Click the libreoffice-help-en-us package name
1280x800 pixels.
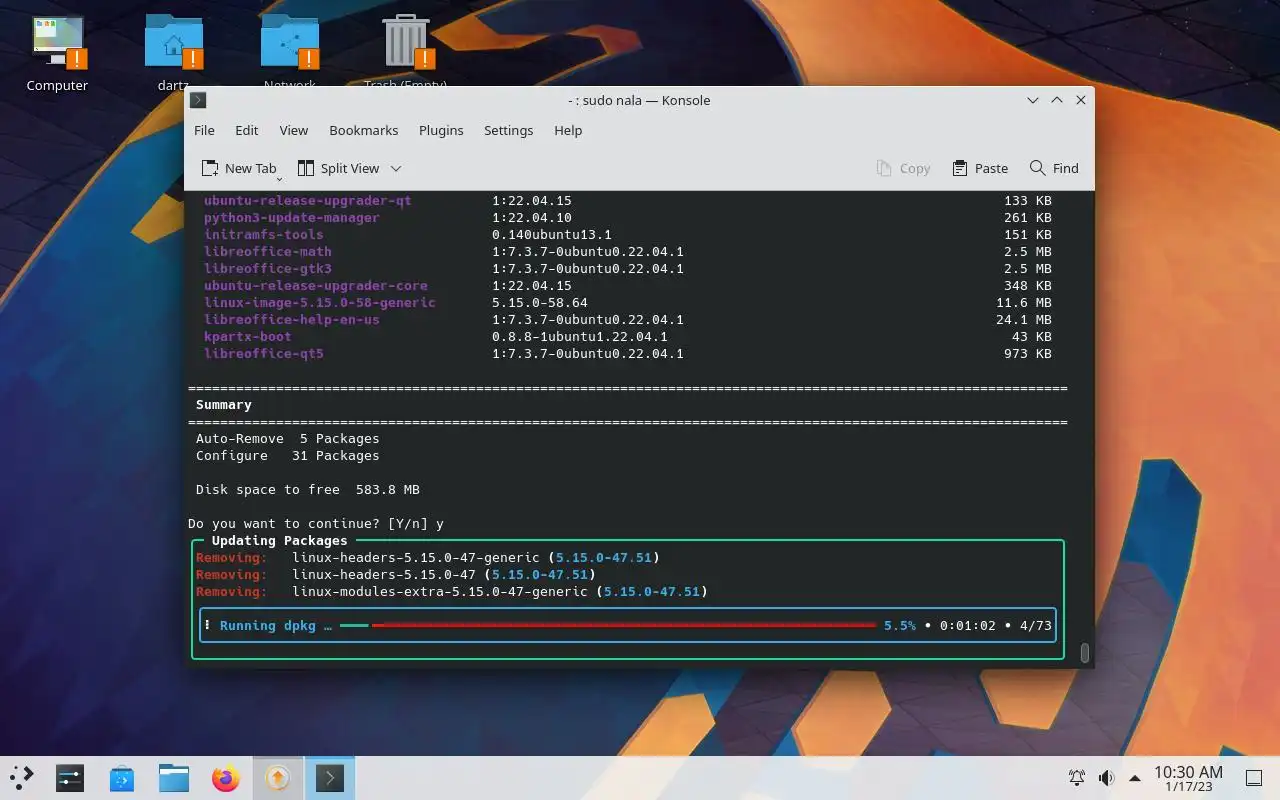click(x=292, y=319)
